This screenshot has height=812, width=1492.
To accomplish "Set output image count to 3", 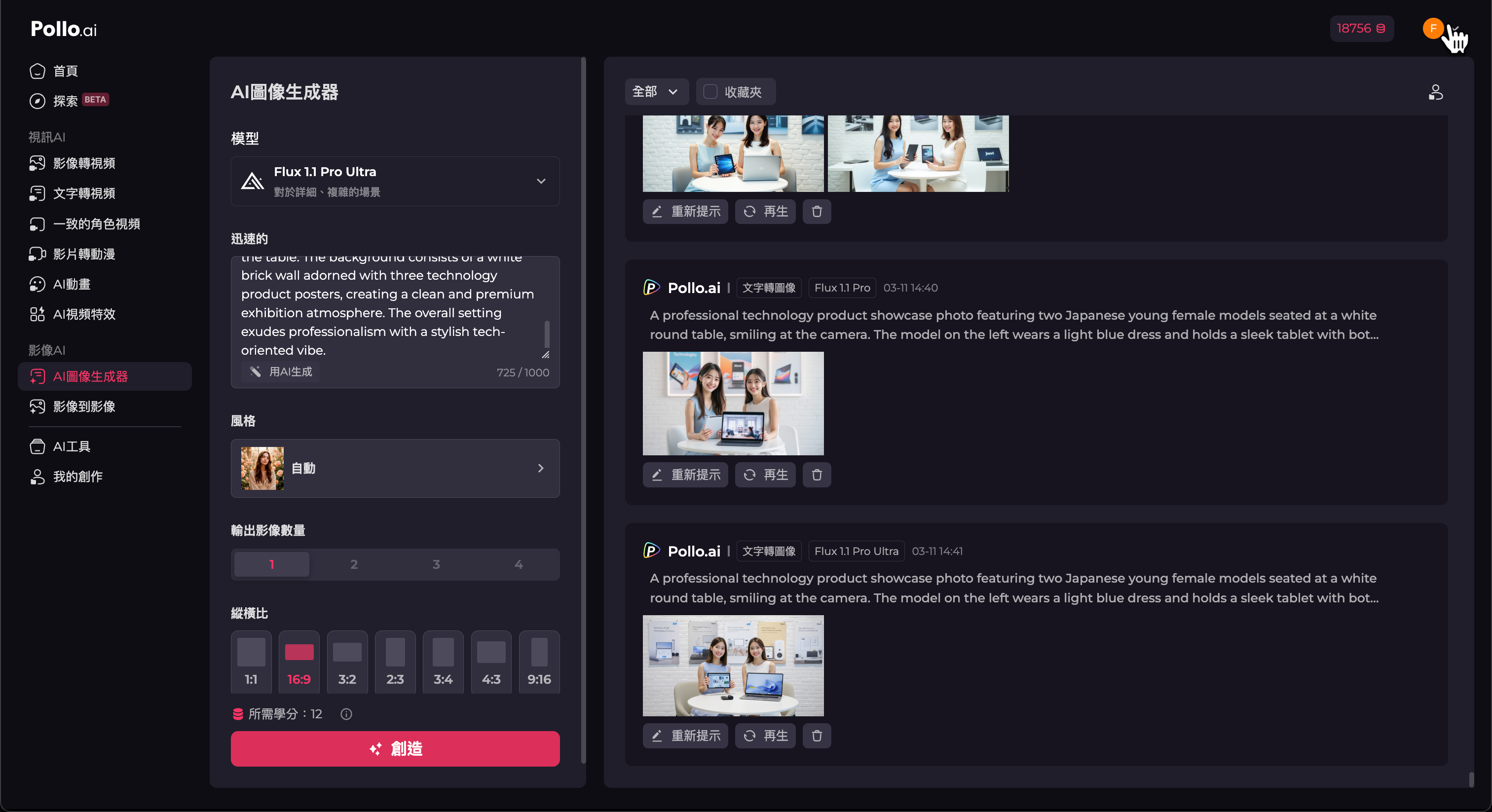I will click(436, 564).
